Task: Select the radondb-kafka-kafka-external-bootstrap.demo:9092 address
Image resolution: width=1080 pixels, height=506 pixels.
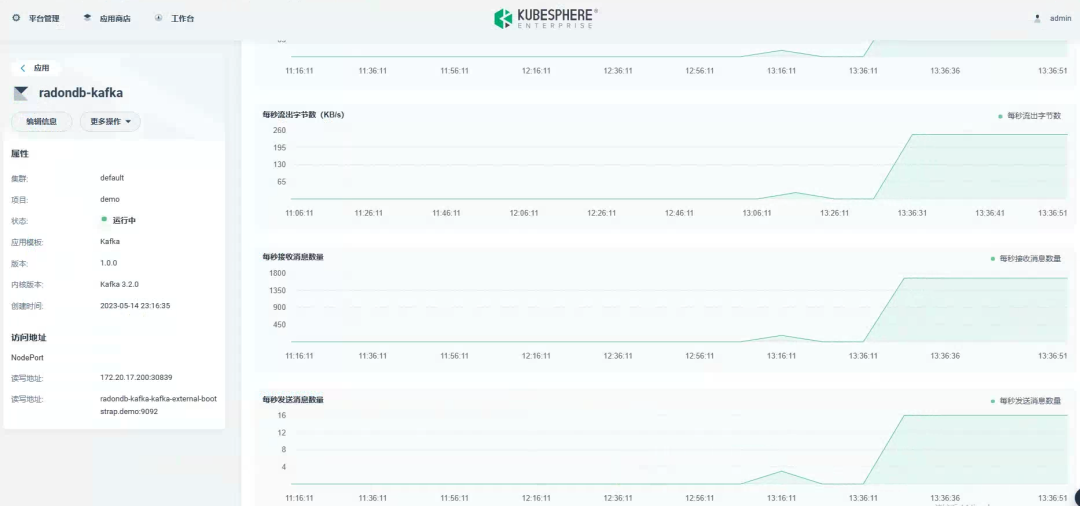Action: [x=158, y=405]
